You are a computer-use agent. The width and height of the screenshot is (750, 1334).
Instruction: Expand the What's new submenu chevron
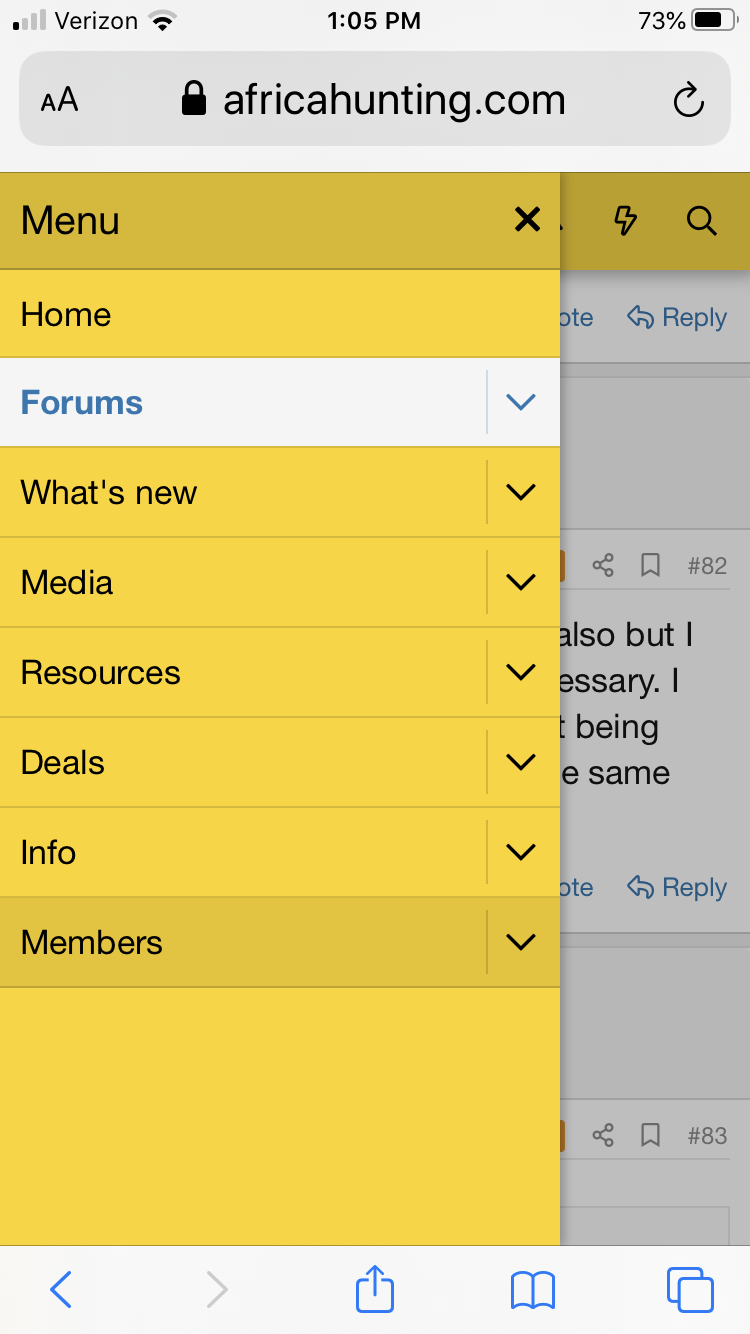522,492
